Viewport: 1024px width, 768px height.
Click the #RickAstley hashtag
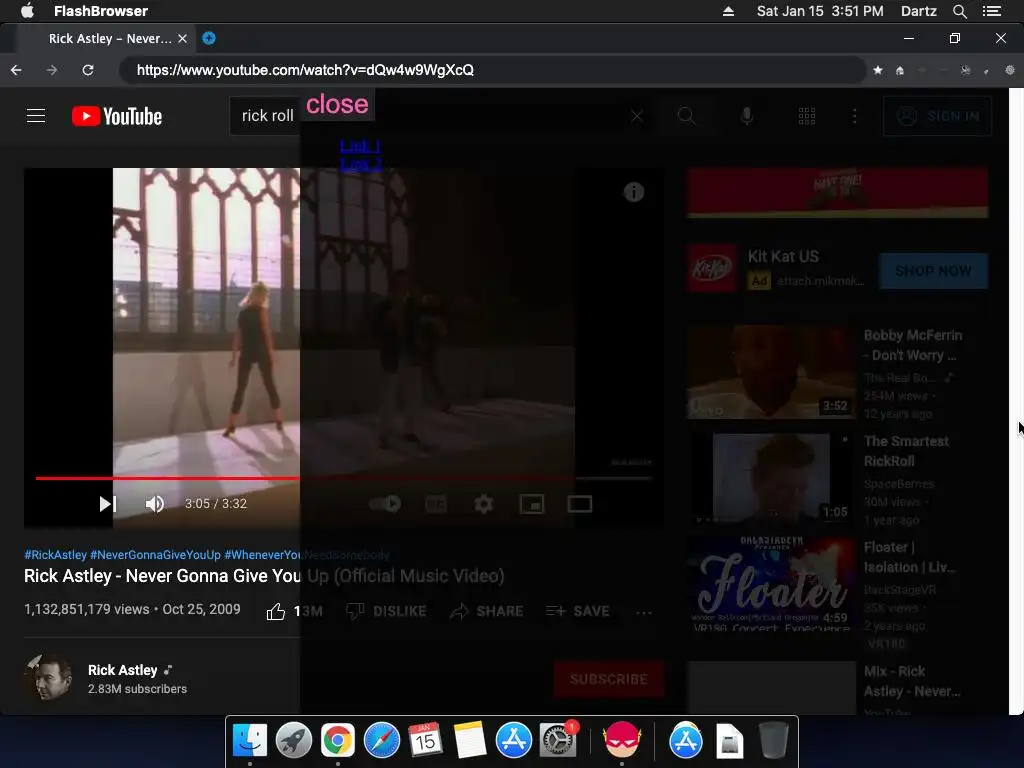tap(56, 554)
